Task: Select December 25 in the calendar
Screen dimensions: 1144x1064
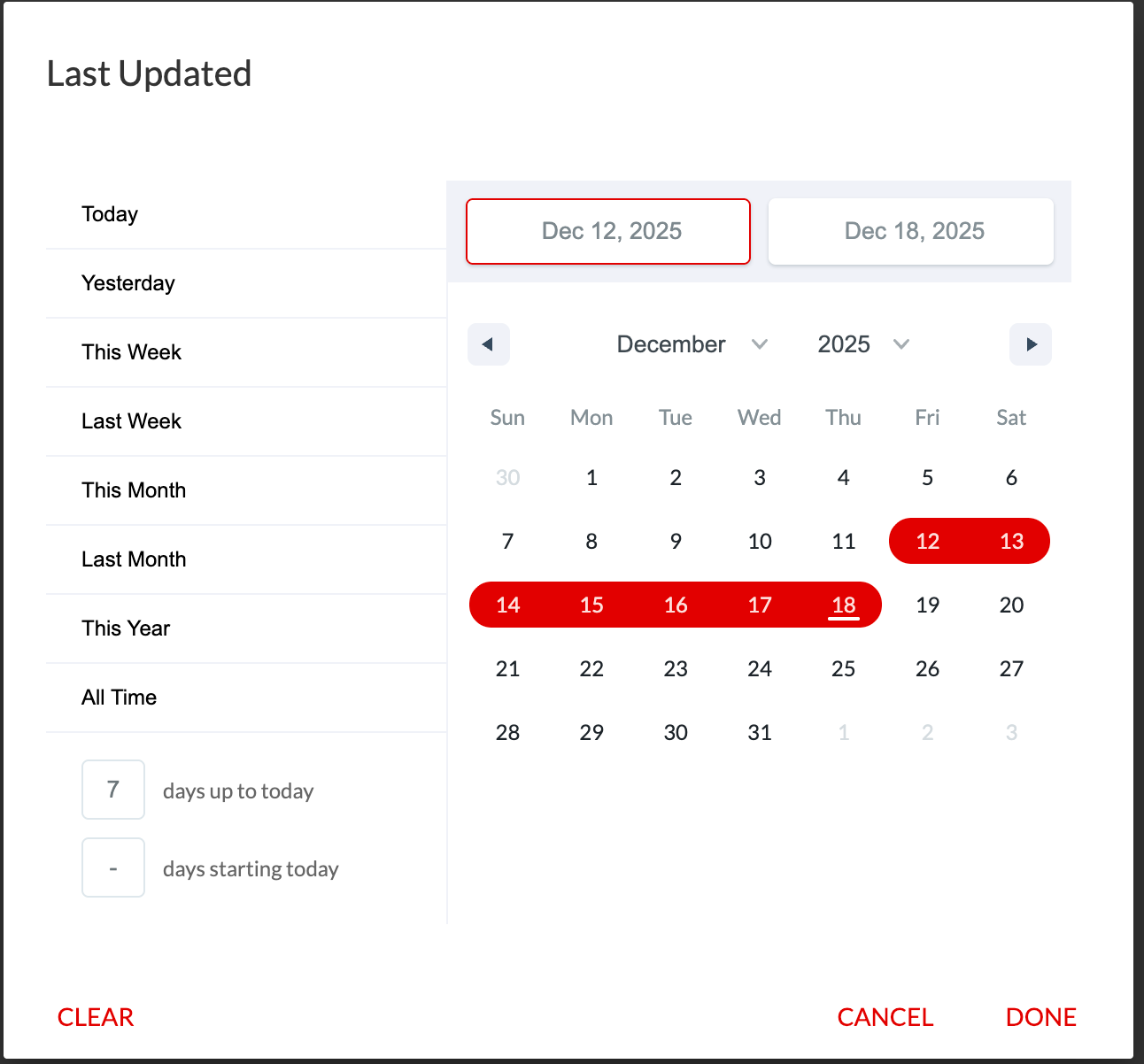Action: coord(843,669)
